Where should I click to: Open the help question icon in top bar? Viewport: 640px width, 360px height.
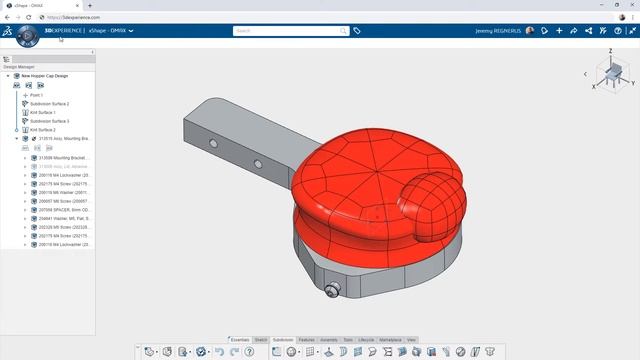[618, 31]
